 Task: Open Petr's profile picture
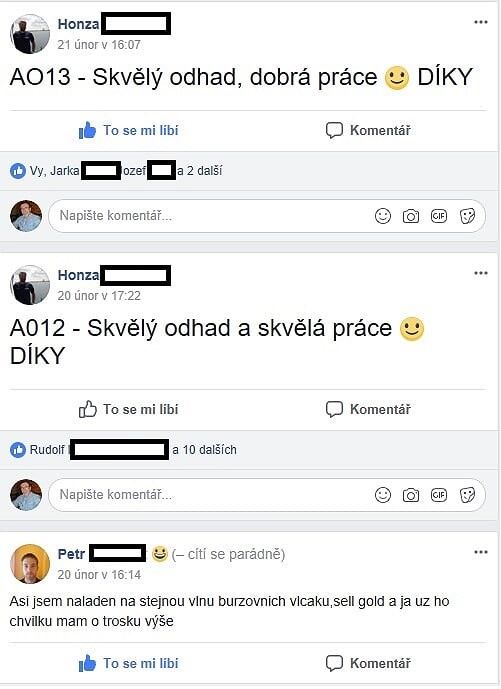(30, 564)
